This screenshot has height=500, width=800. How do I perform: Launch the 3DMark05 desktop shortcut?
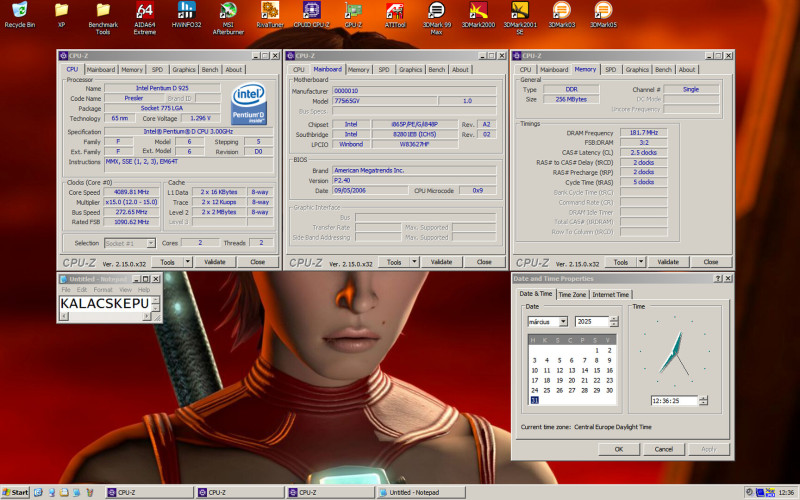[603, 15]
